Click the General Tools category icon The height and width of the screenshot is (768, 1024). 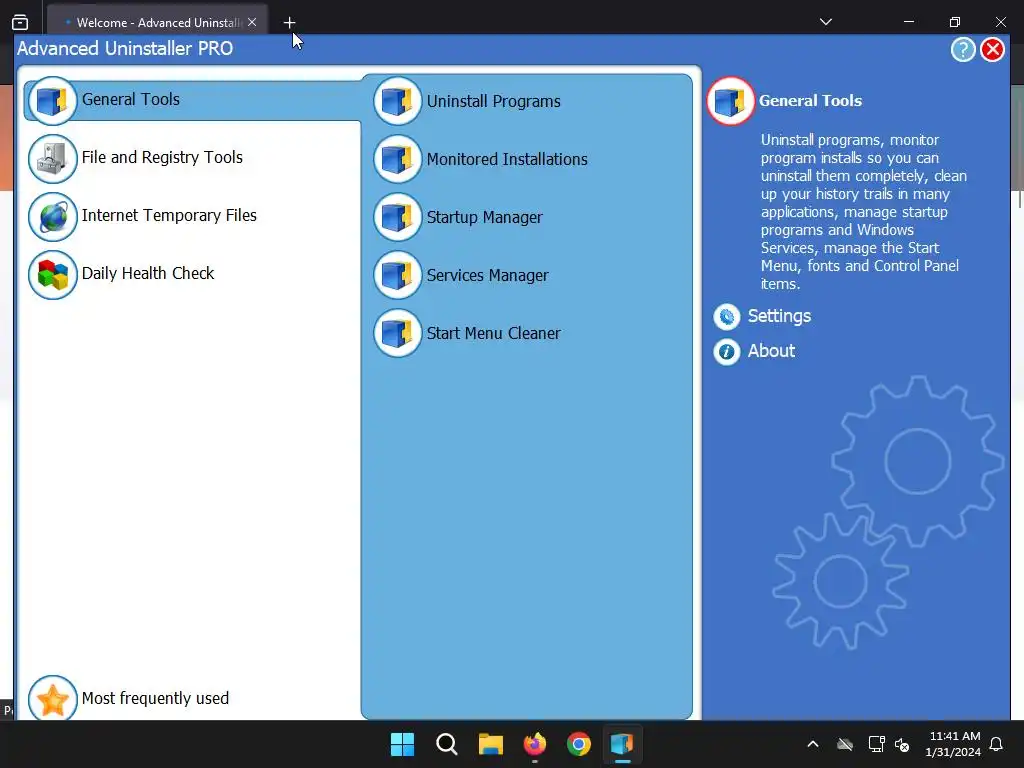pyautogui.click(x=53, y=101)
